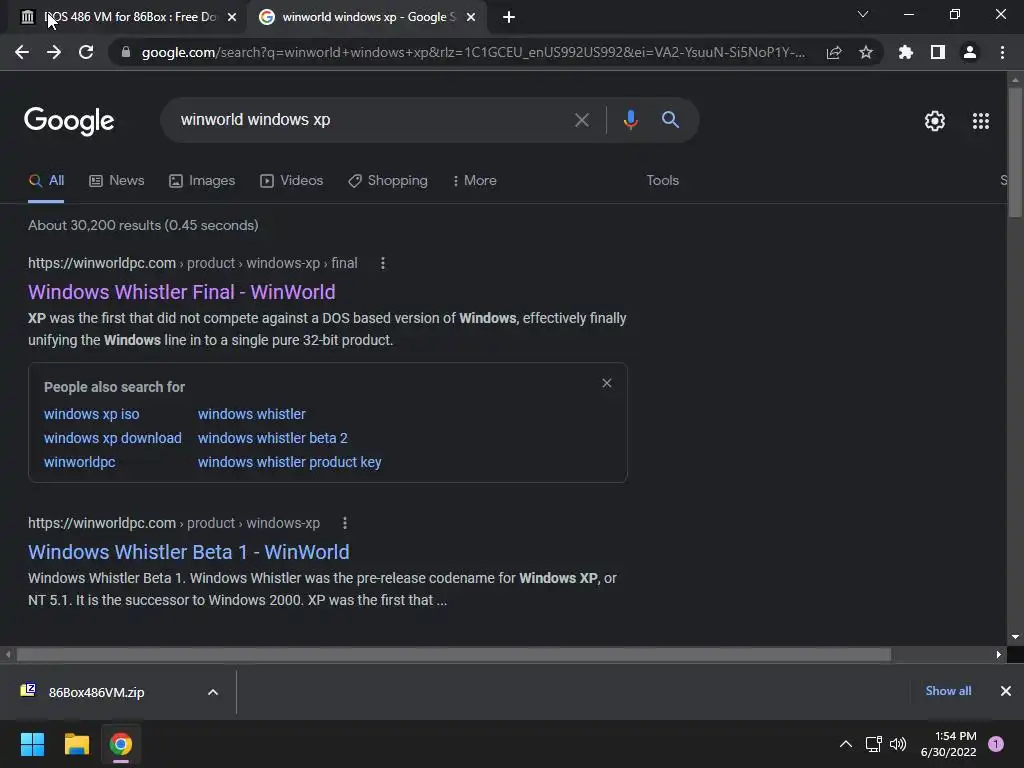1024x768 pixels.
Task: Expand options for 86Box486VM.zip download
Action: coord(213,692)
